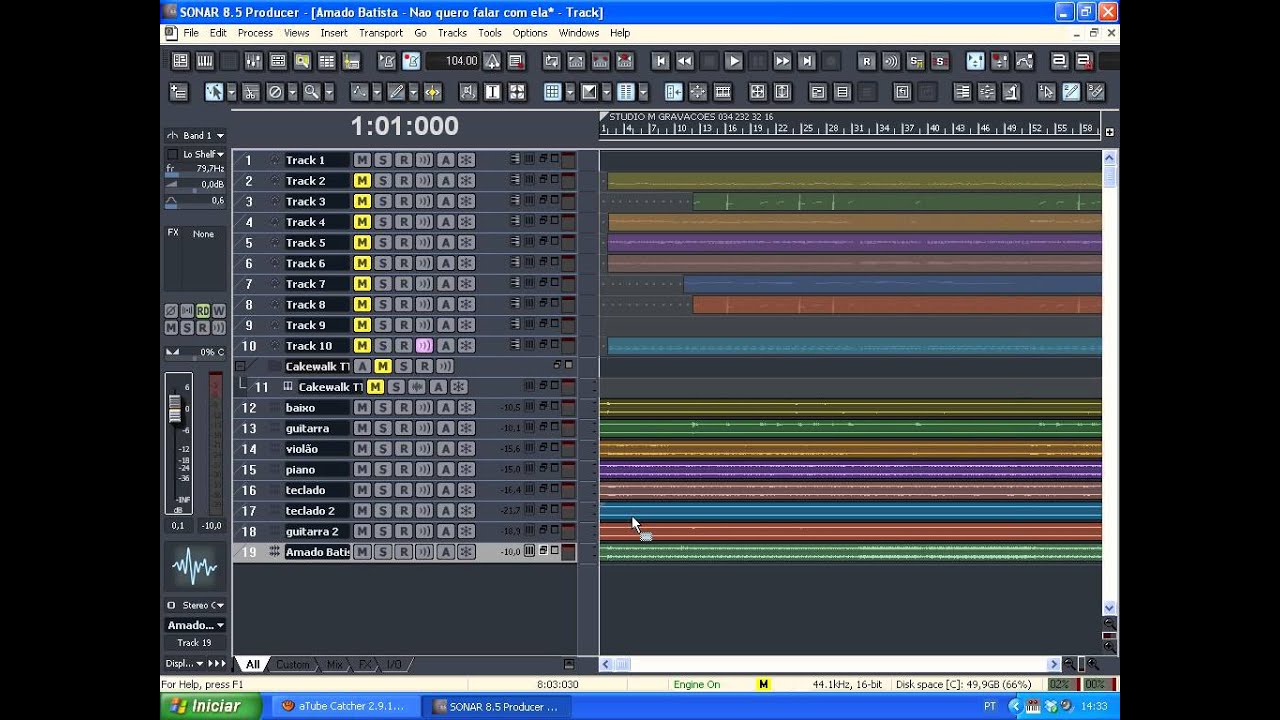
Task: Open the Console view mixer icon
Action: (x=254, y=61)
